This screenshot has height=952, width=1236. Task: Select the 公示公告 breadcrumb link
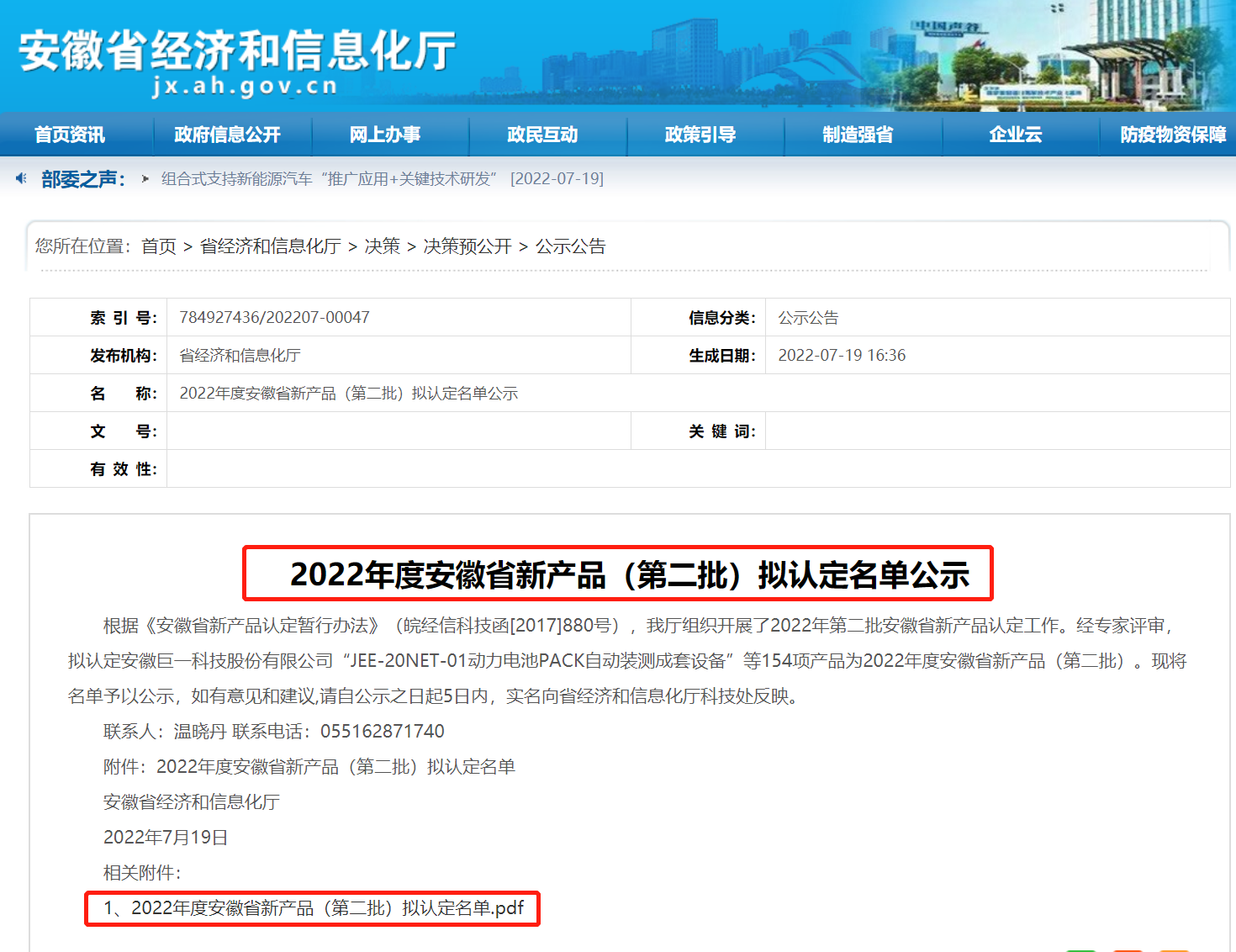pos(571,246)
